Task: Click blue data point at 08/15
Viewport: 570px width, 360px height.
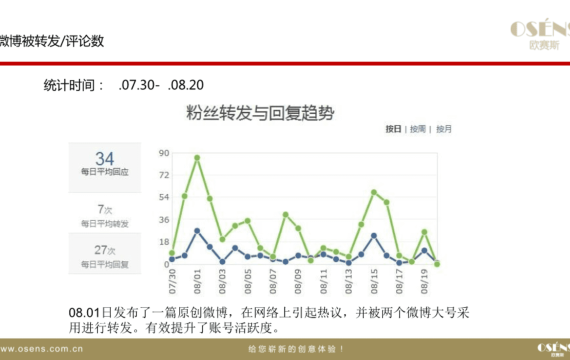Action: tap(374, 236)
